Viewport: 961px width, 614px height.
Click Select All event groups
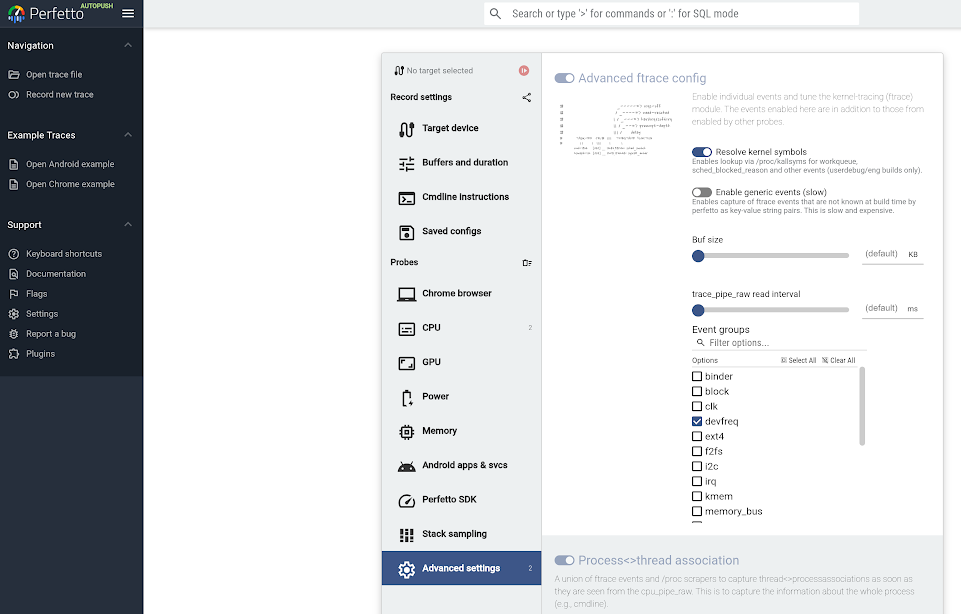[798, 360]
